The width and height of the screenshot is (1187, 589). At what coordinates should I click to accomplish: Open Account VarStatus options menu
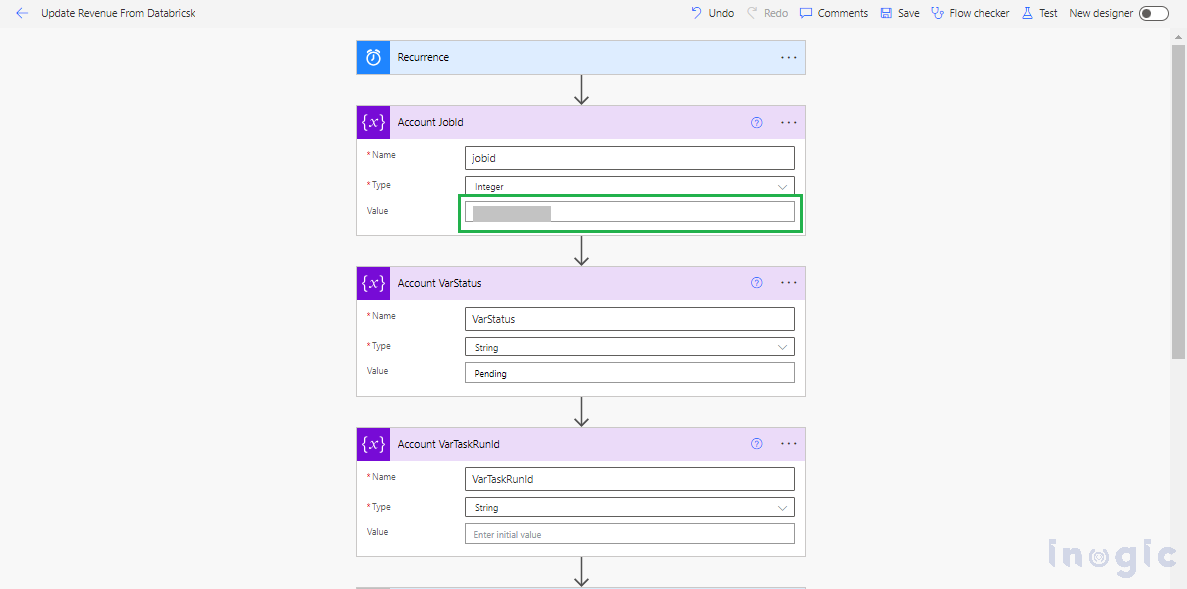coord(789,283)
